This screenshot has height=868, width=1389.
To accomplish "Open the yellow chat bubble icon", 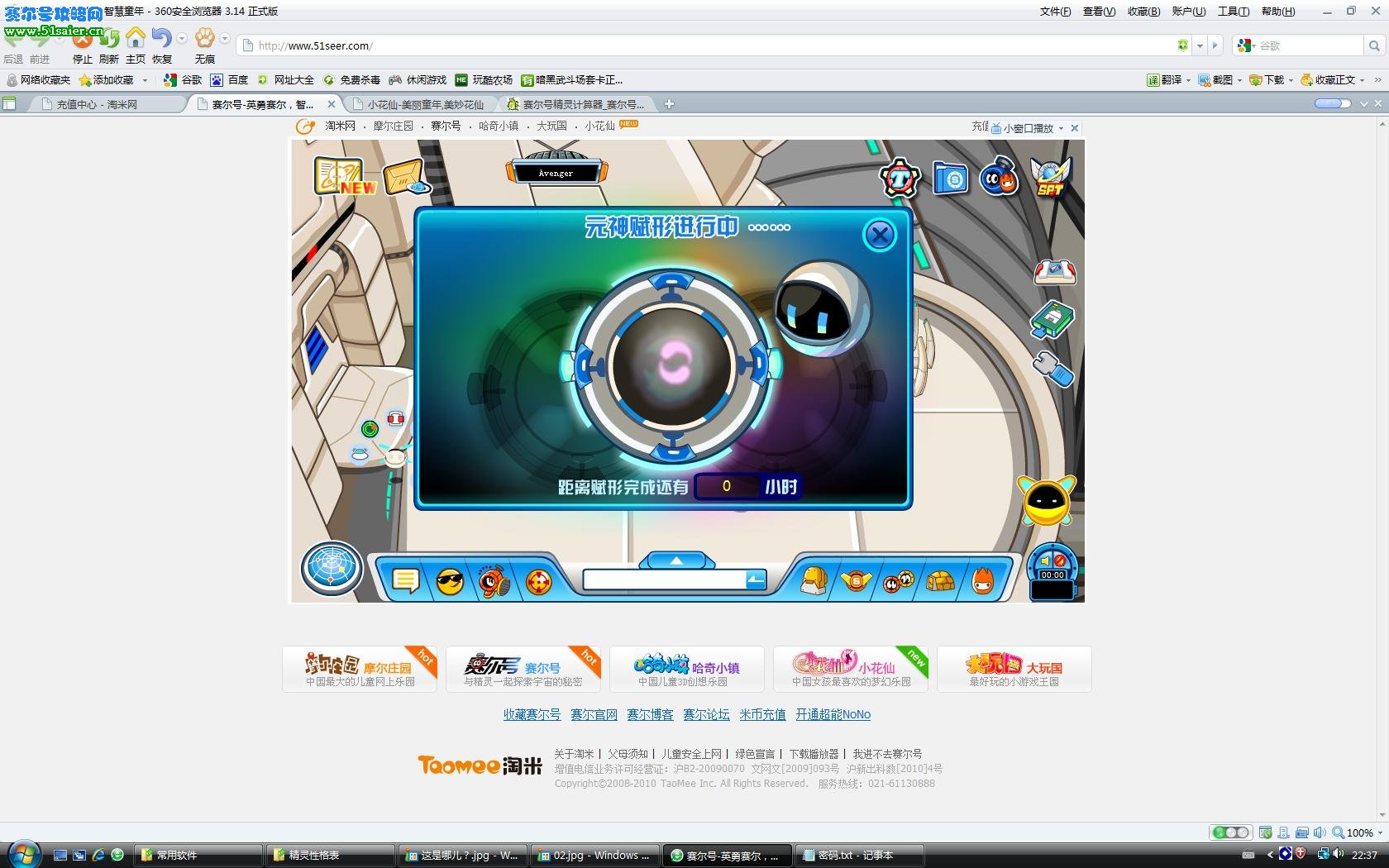I will pos(406,582).
